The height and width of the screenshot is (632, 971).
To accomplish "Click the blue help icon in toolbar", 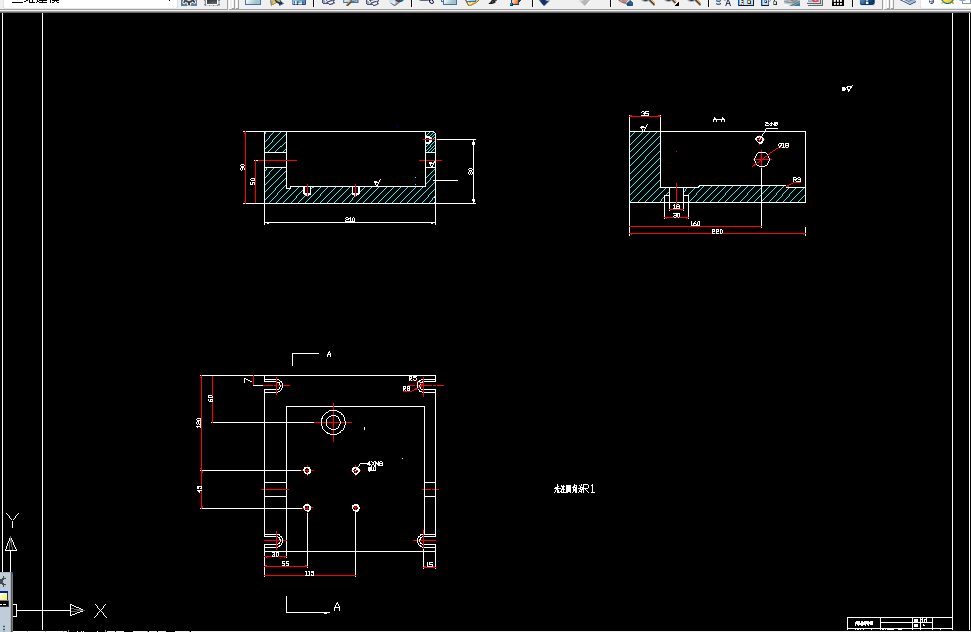I will [x=868, y=2].
